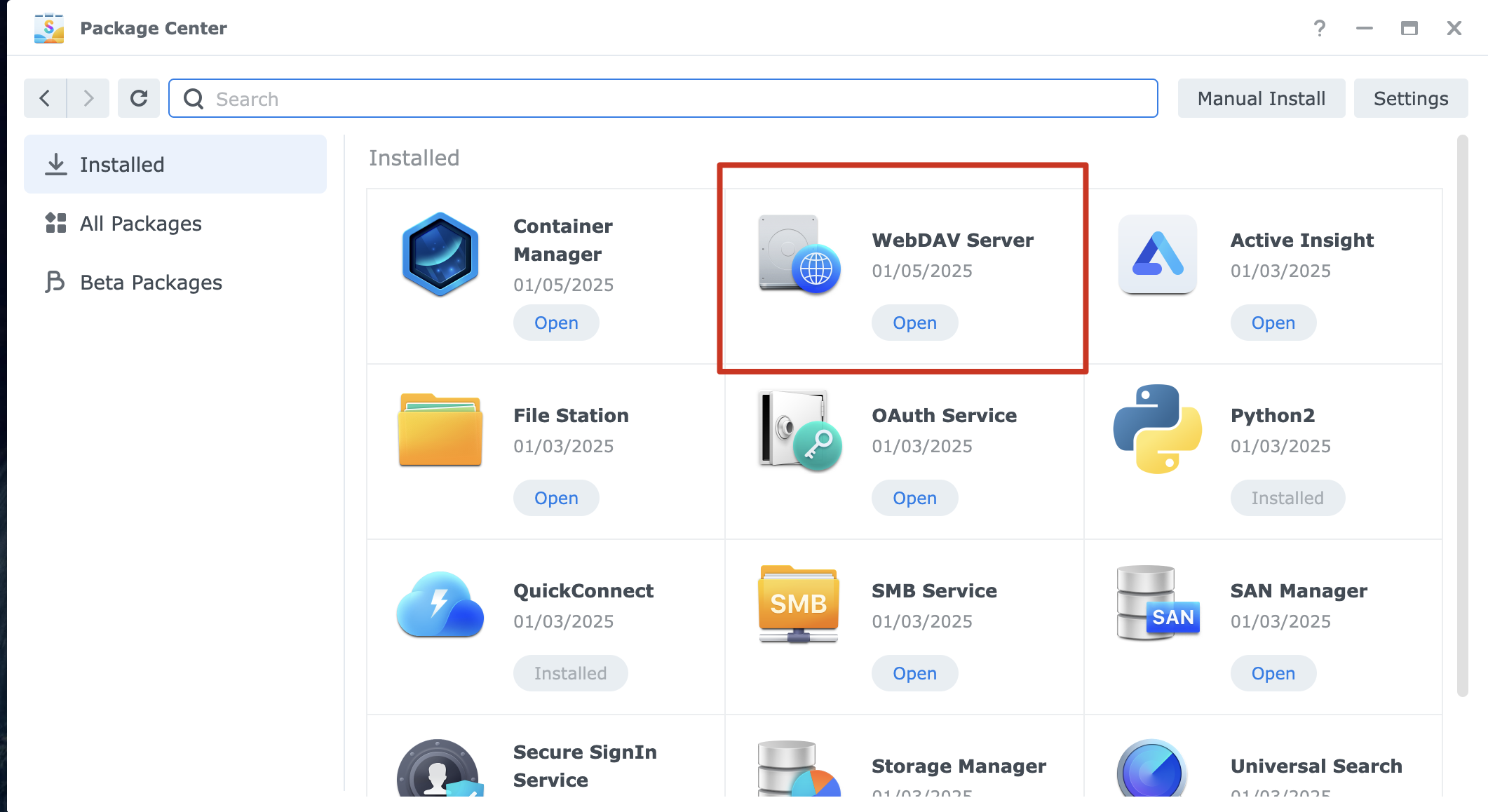
Task: Click the Container Manager title
Action: coord(563,240)
